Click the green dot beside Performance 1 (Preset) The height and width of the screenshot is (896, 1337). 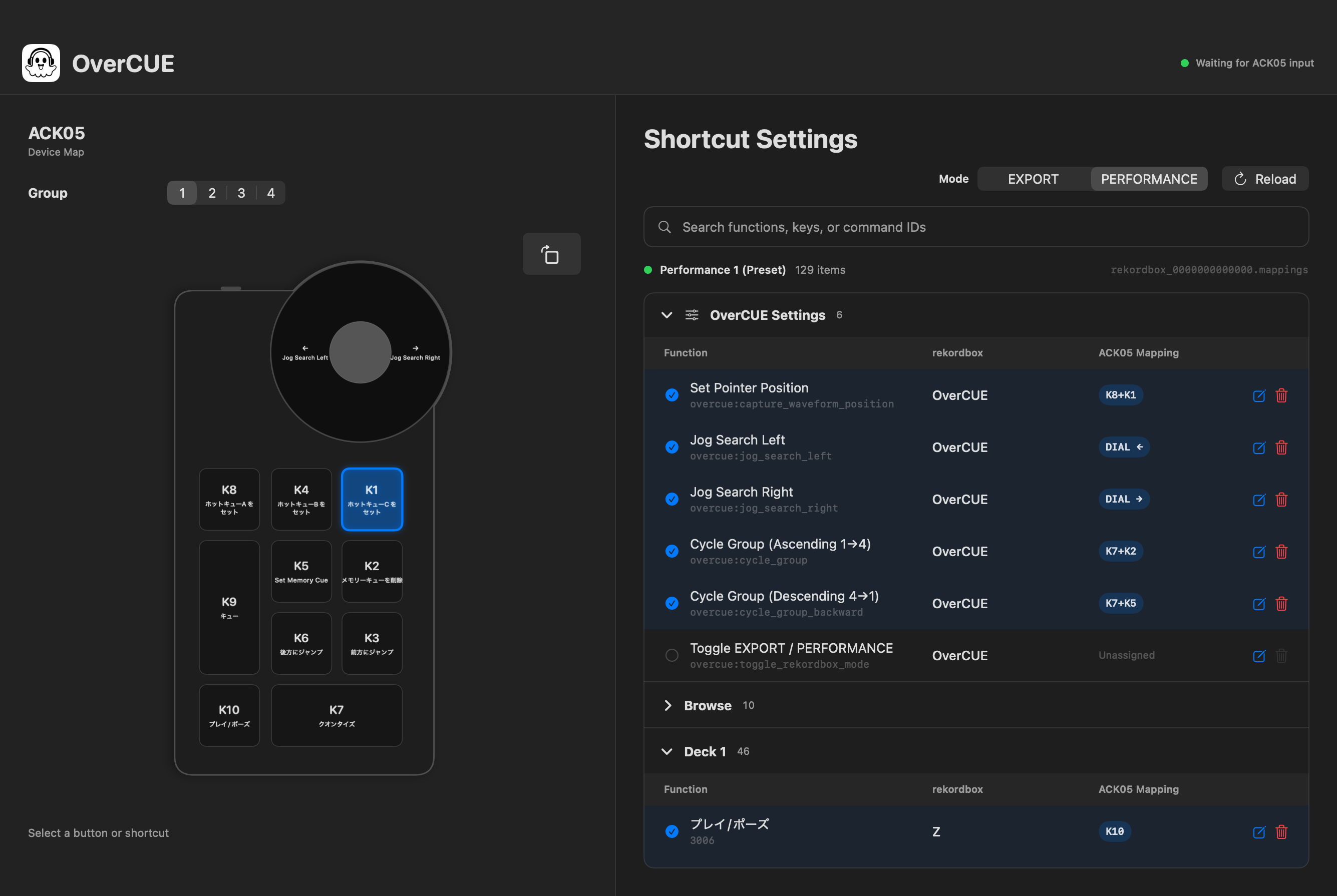[647, 270]
